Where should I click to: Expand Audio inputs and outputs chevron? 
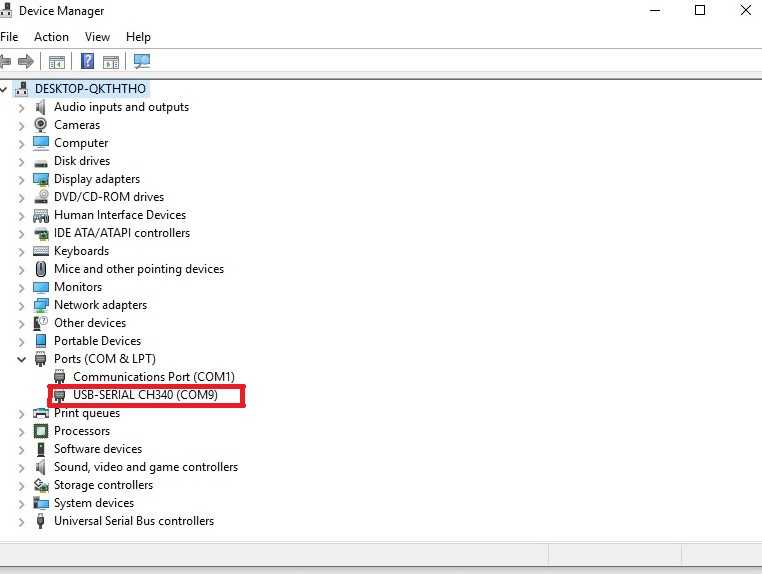coord(21,108)
